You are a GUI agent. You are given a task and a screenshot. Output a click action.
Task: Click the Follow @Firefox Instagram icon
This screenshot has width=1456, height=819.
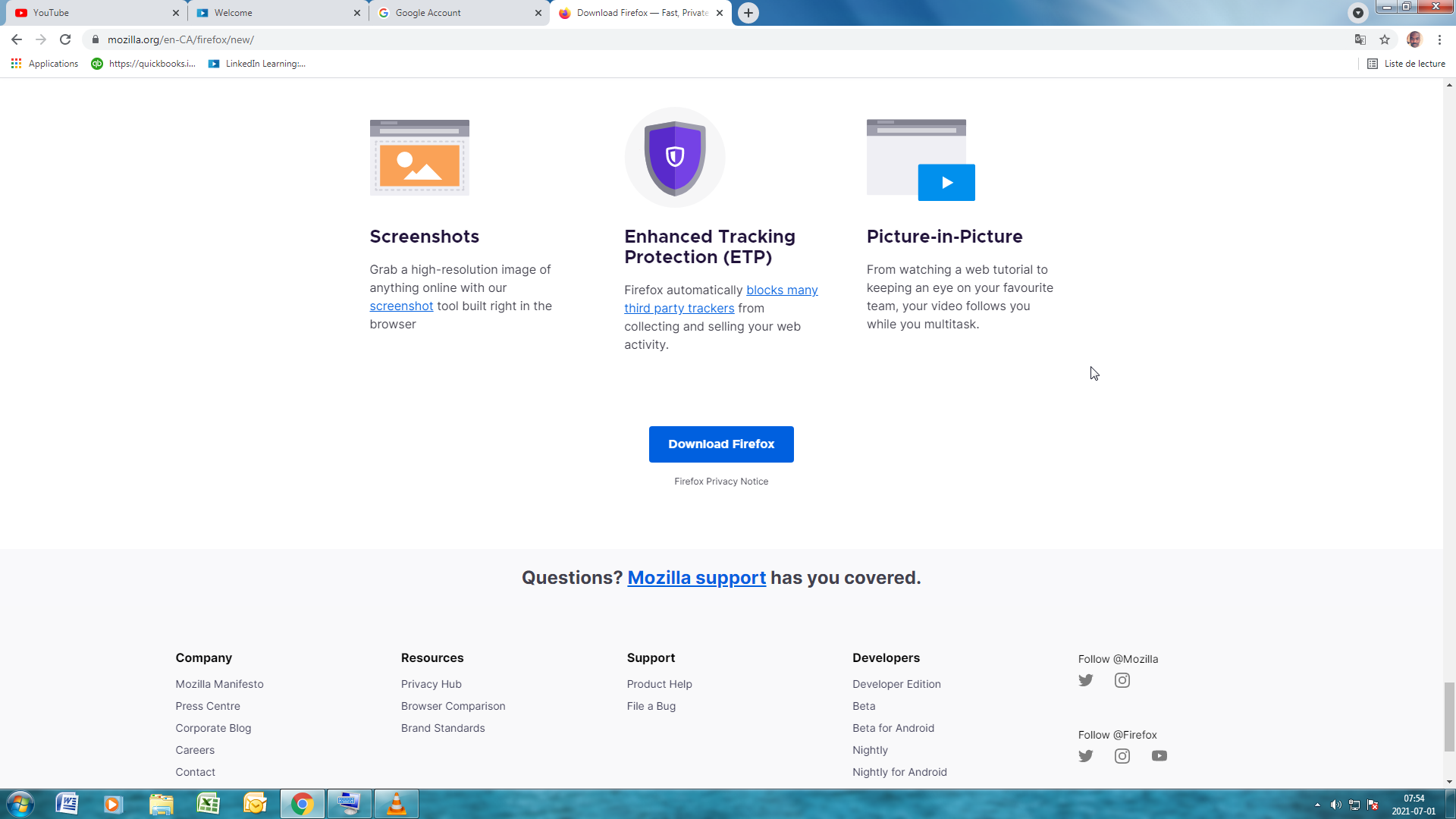click(x=1122, y=756)
